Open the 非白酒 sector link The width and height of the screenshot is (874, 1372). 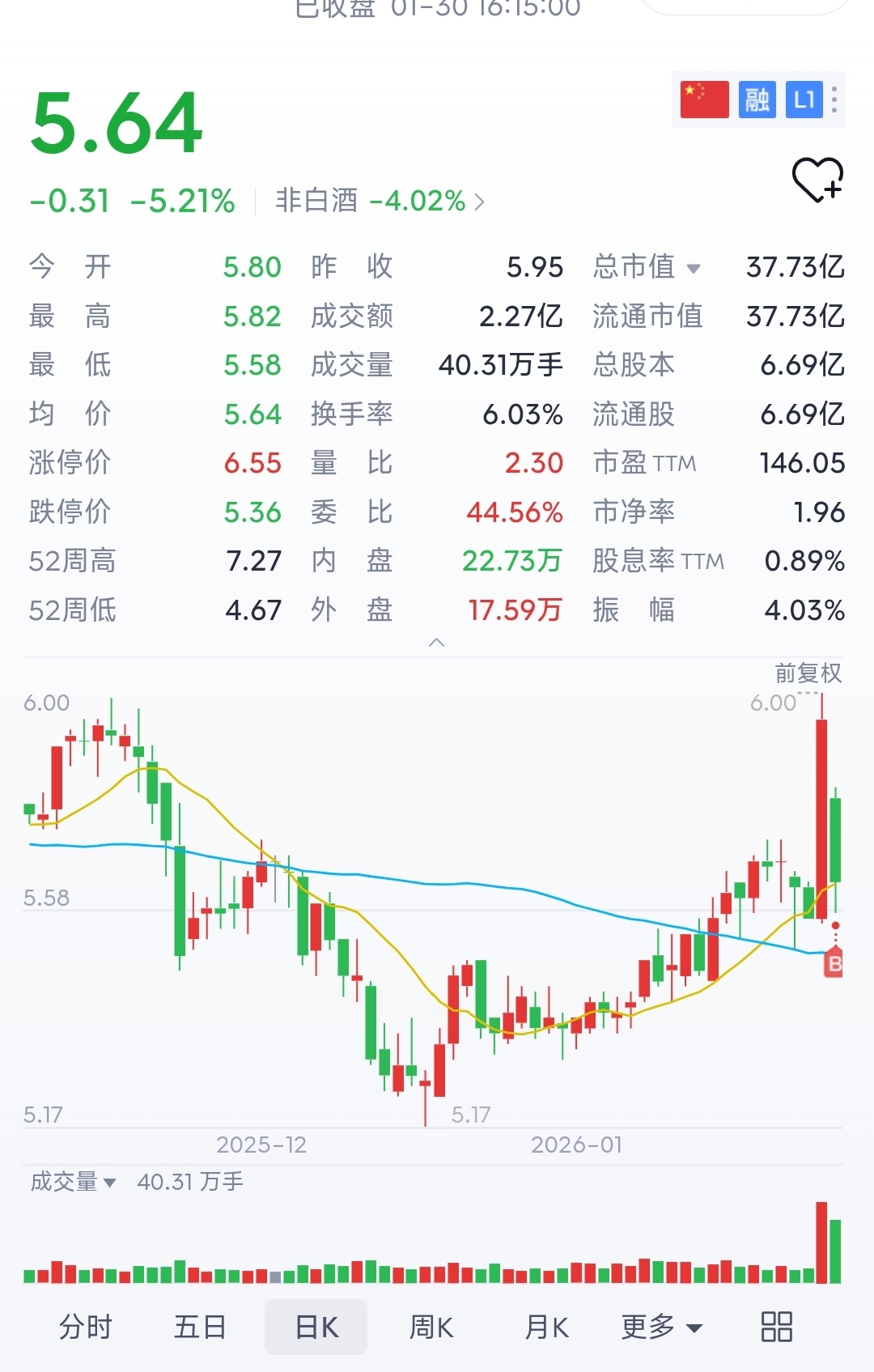tap(380, 201)
